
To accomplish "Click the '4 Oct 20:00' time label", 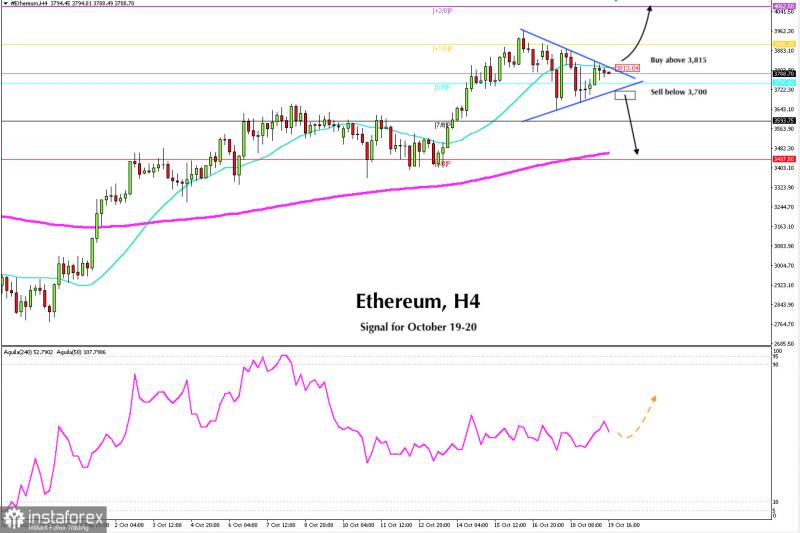I will [205, 524].
